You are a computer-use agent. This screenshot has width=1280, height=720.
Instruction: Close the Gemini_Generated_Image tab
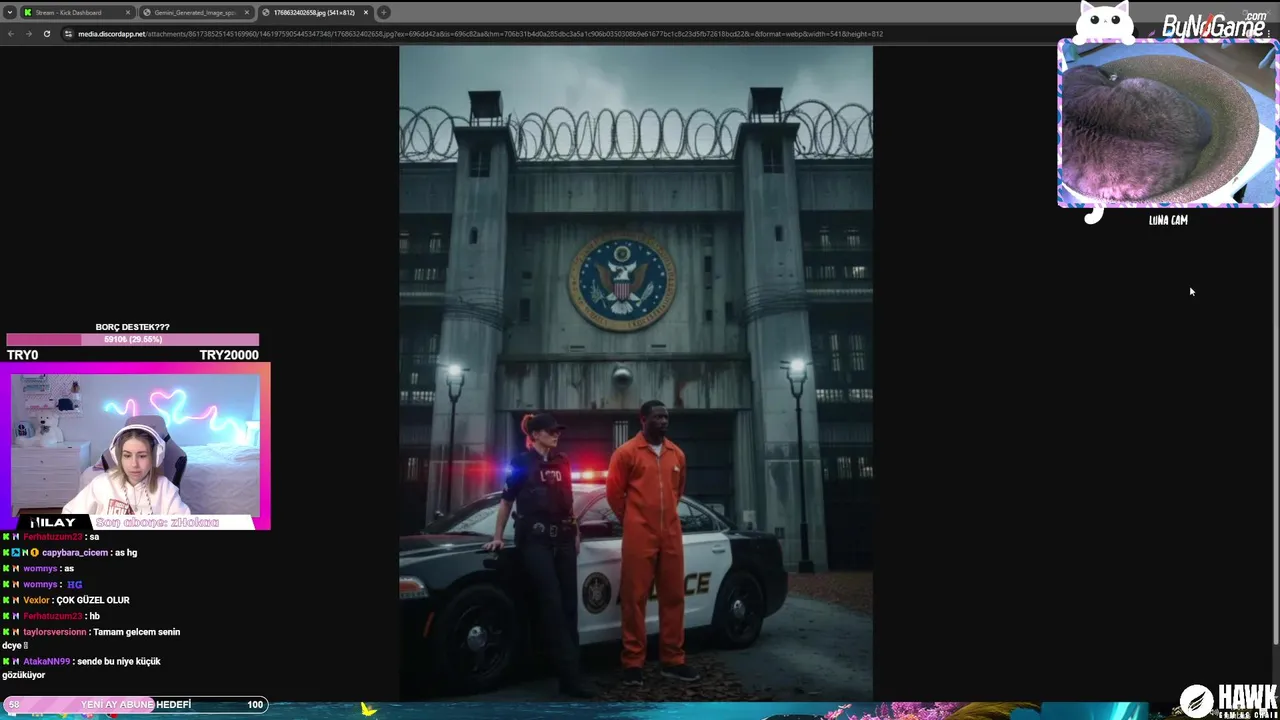(247, 12)
